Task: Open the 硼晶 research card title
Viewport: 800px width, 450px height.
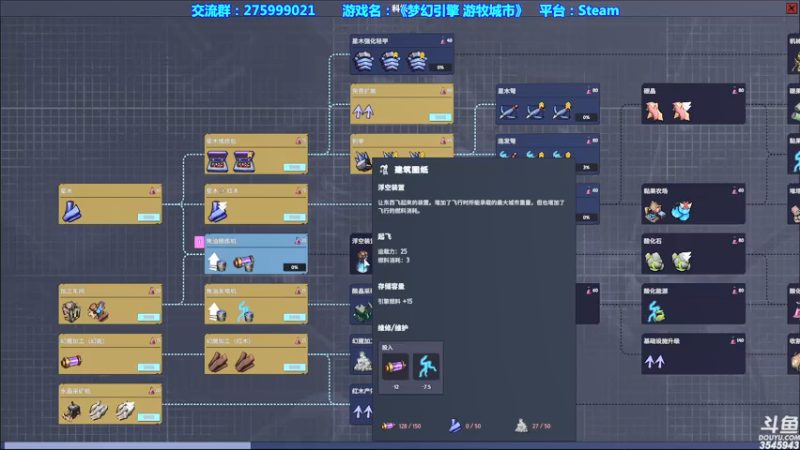Action: pos(649,91)
